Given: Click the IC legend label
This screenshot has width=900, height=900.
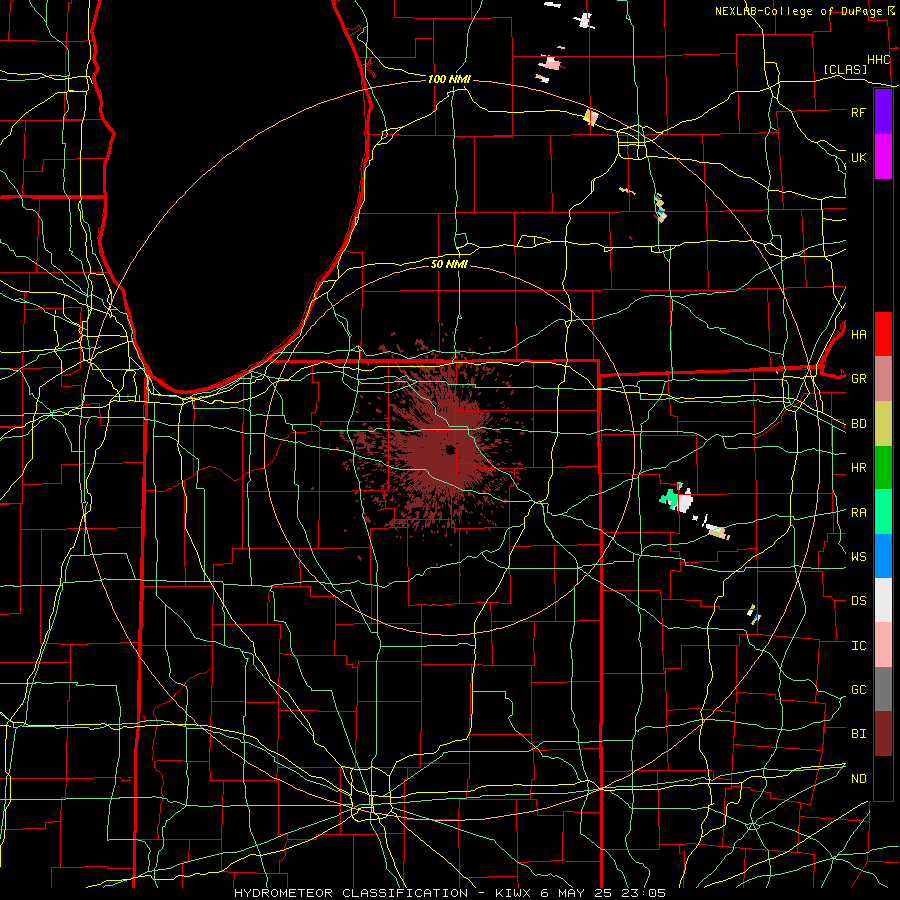Looking at the screenshot, I should point(858,646).
